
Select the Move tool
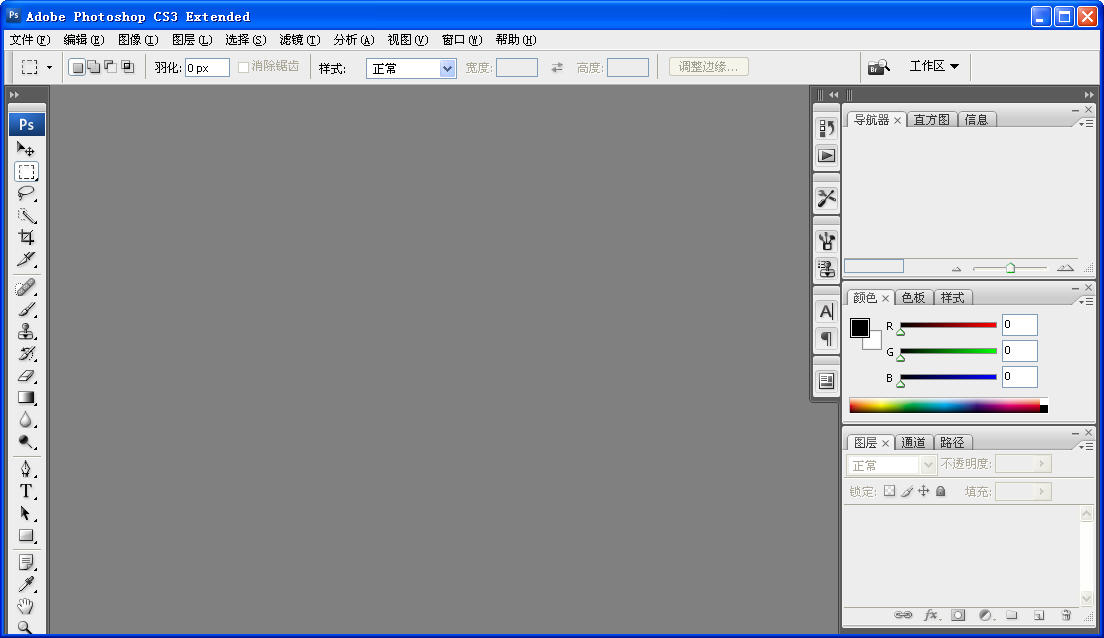(x=26, y=149)
